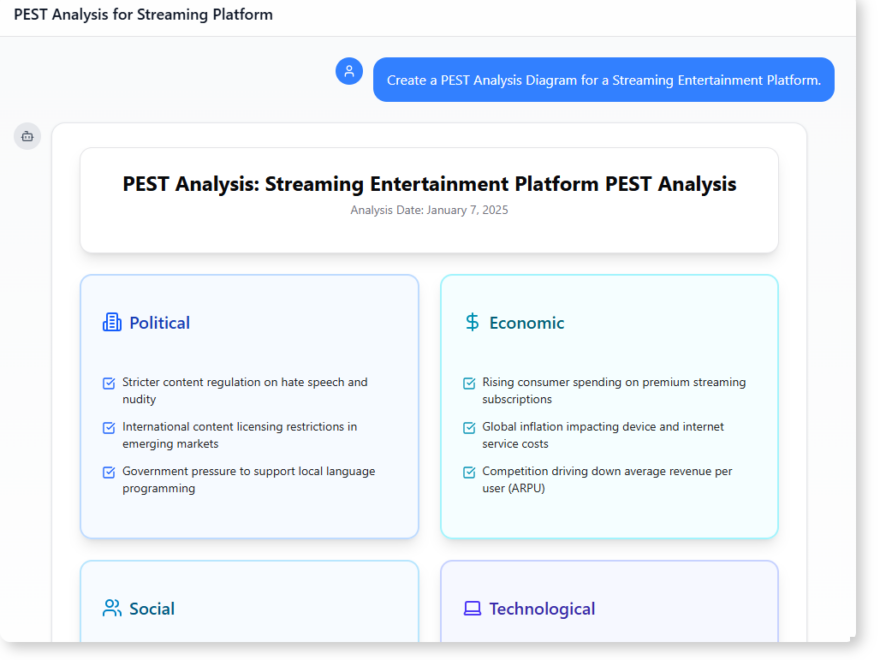Click the main PEST Analysis title heading
This screenshot has height=660, width=880.
[429, 184]
